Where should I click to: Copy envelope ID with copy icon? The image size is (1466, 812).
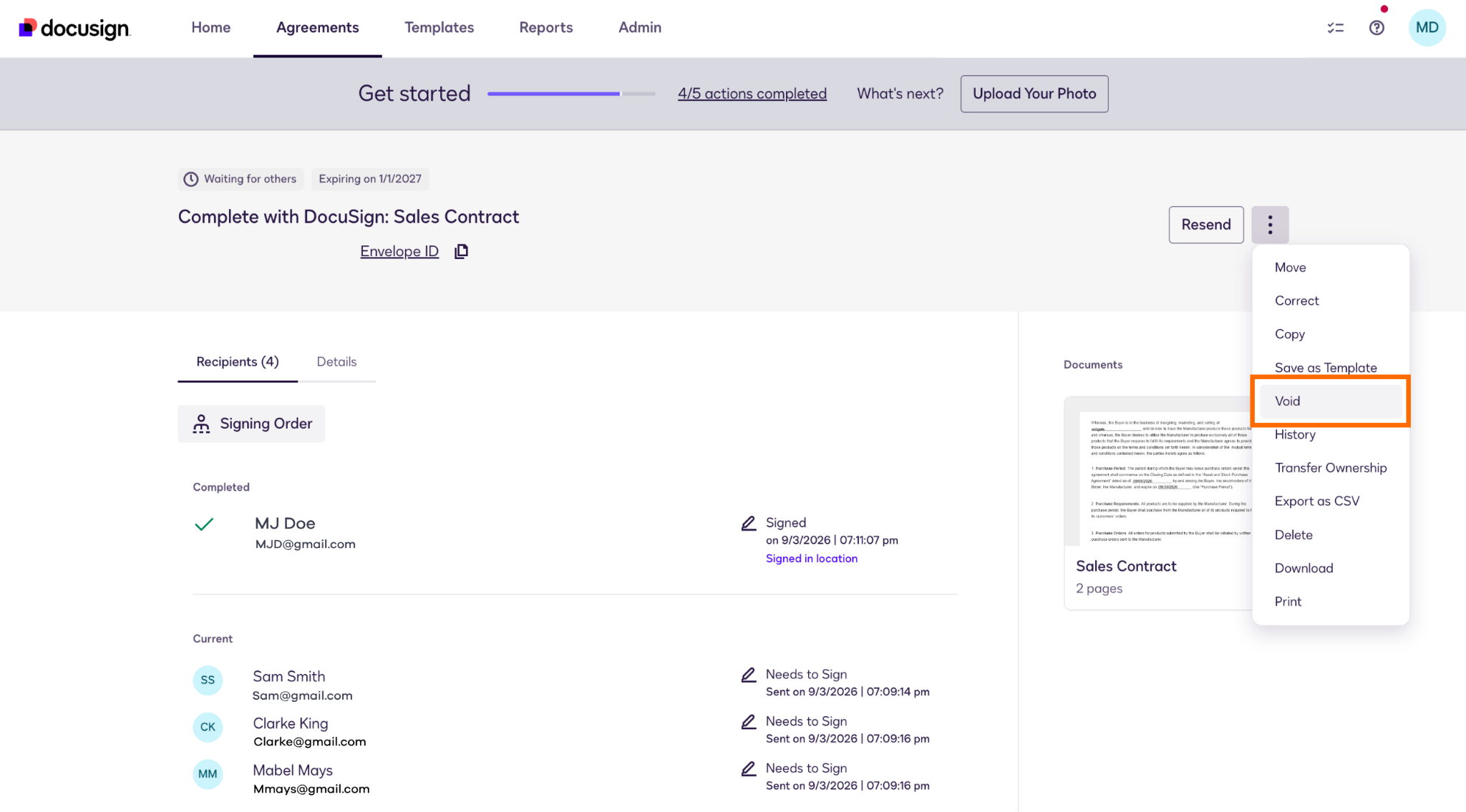point(462,251)
